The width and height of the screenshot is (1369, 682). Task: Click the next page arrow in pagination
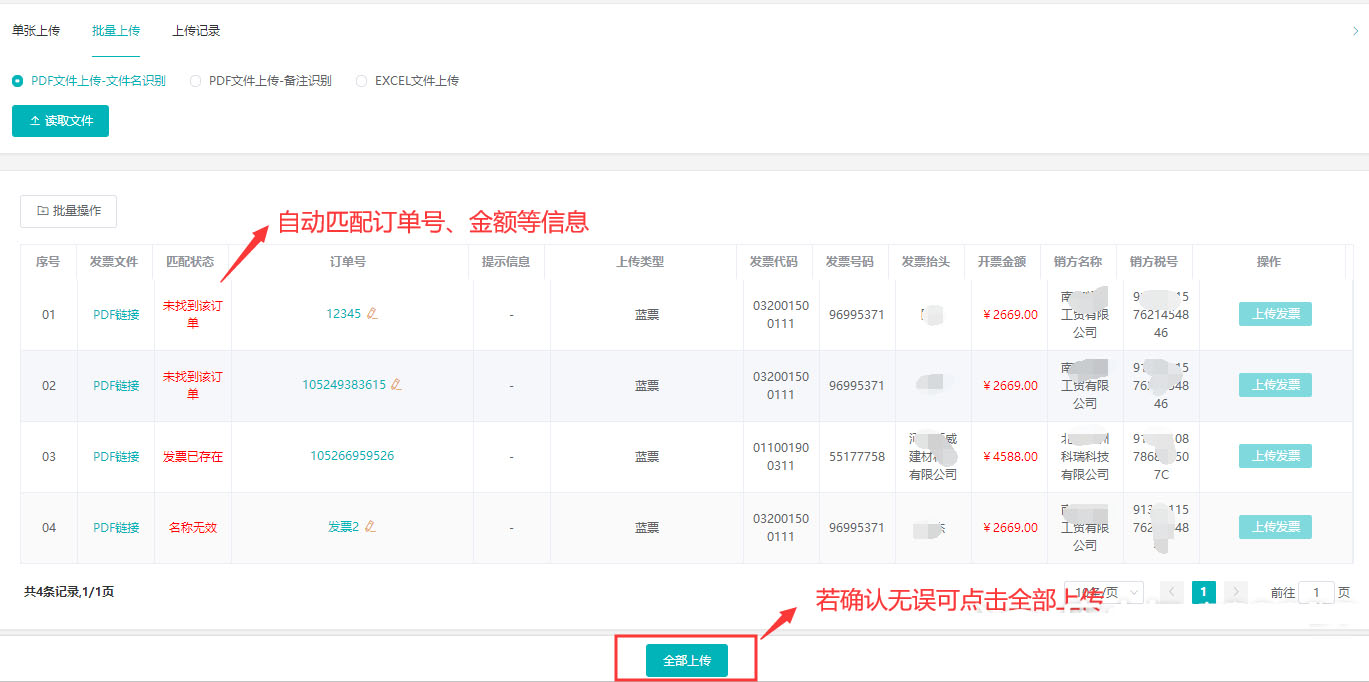pos(1236,591)
